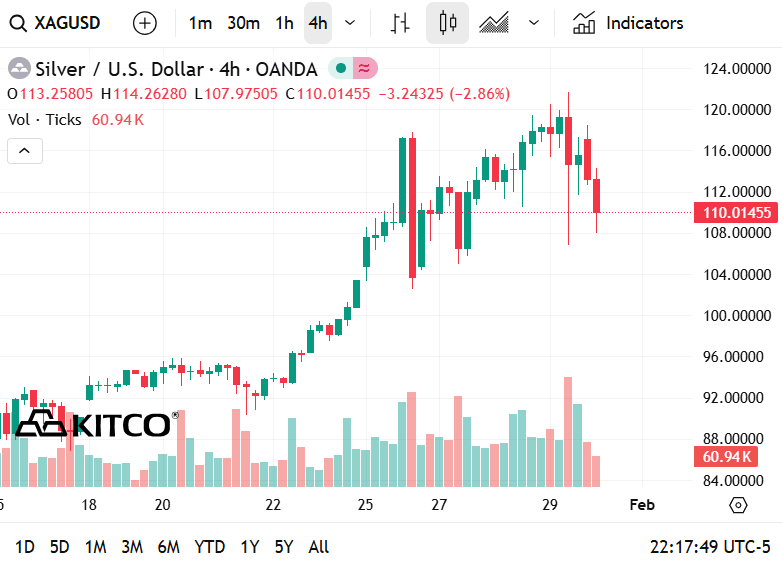This screenshot has width=782, height=561.
Task: Click the 110.01455 current price label
Action: click(x=736, y=212)
